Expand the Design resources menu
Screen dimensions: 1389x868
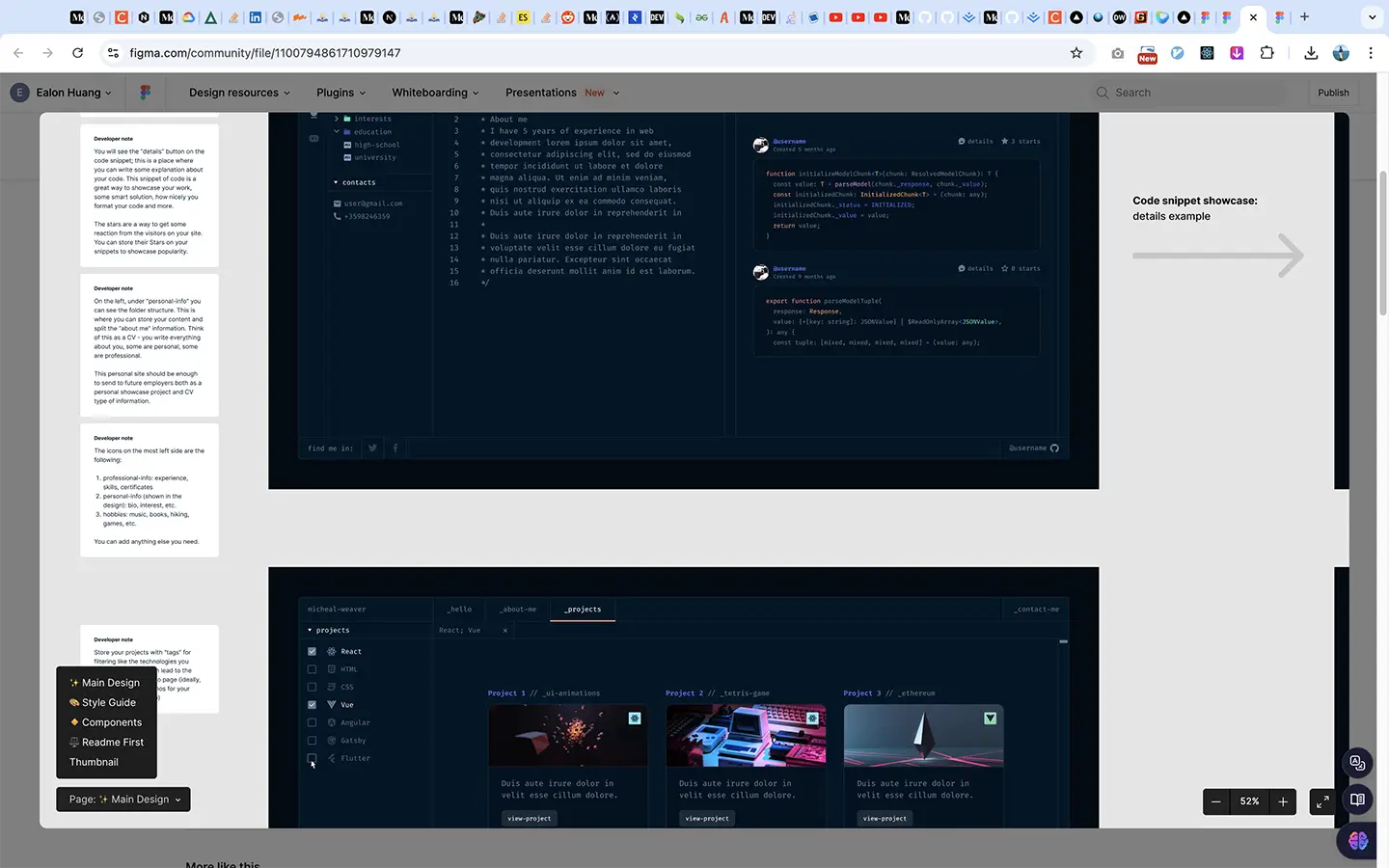(239, 93)
